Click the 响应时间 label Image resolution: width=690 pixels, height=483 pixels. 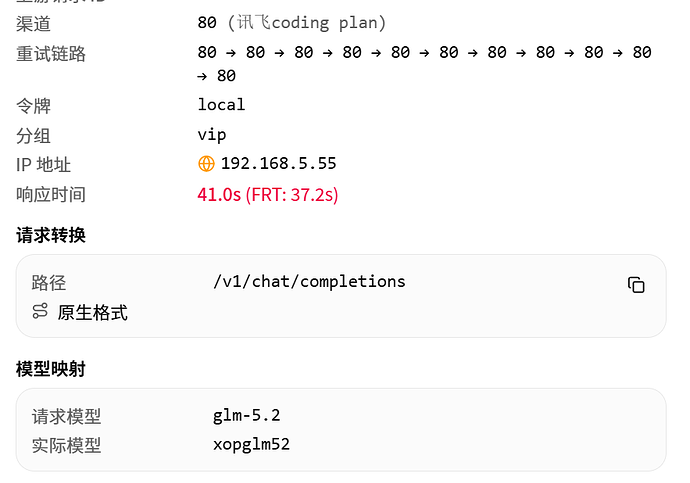click(51, 194)
